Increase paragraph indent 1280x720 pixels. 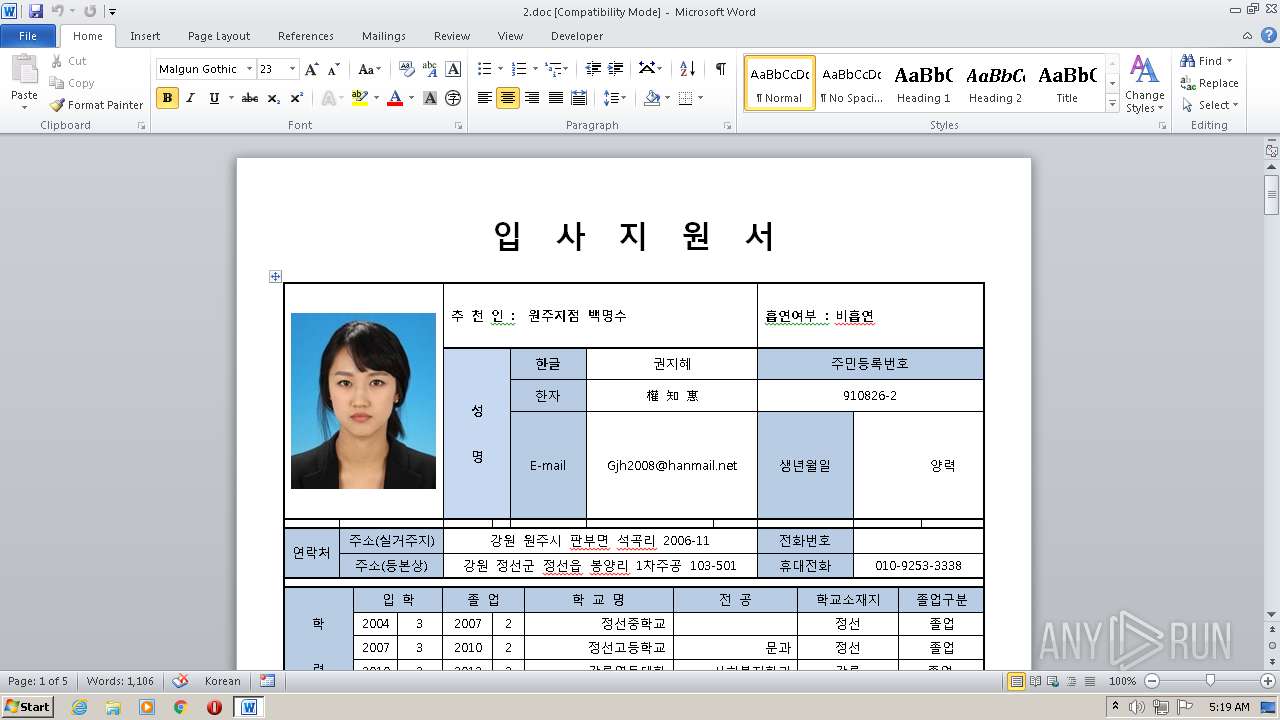(x=617, y=69)
